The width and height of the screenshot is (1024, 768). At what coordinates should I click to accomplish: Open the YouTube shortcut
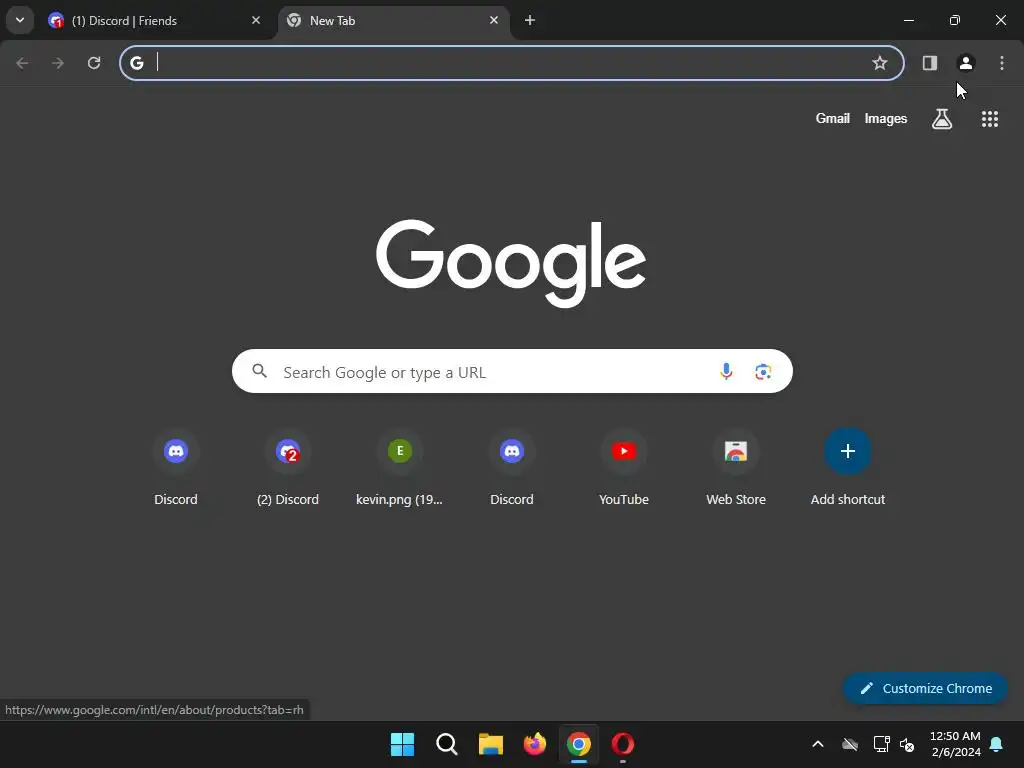click(x=624, y=468)
